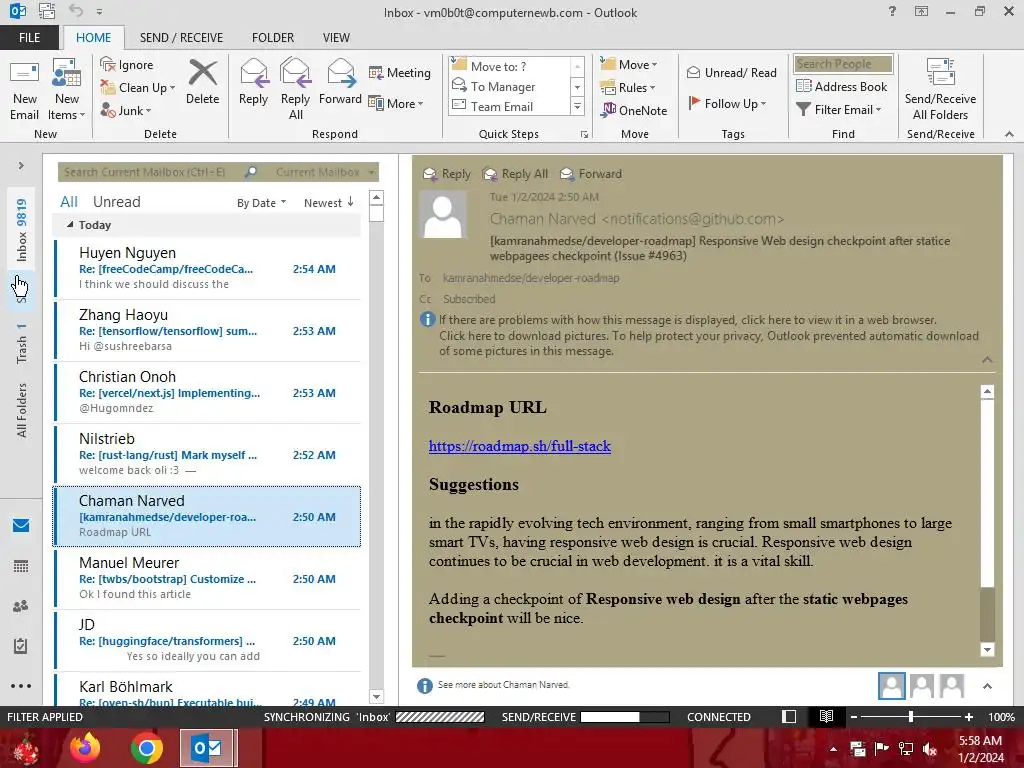
Task: Switch to Mail view
Action: [21, 525]
